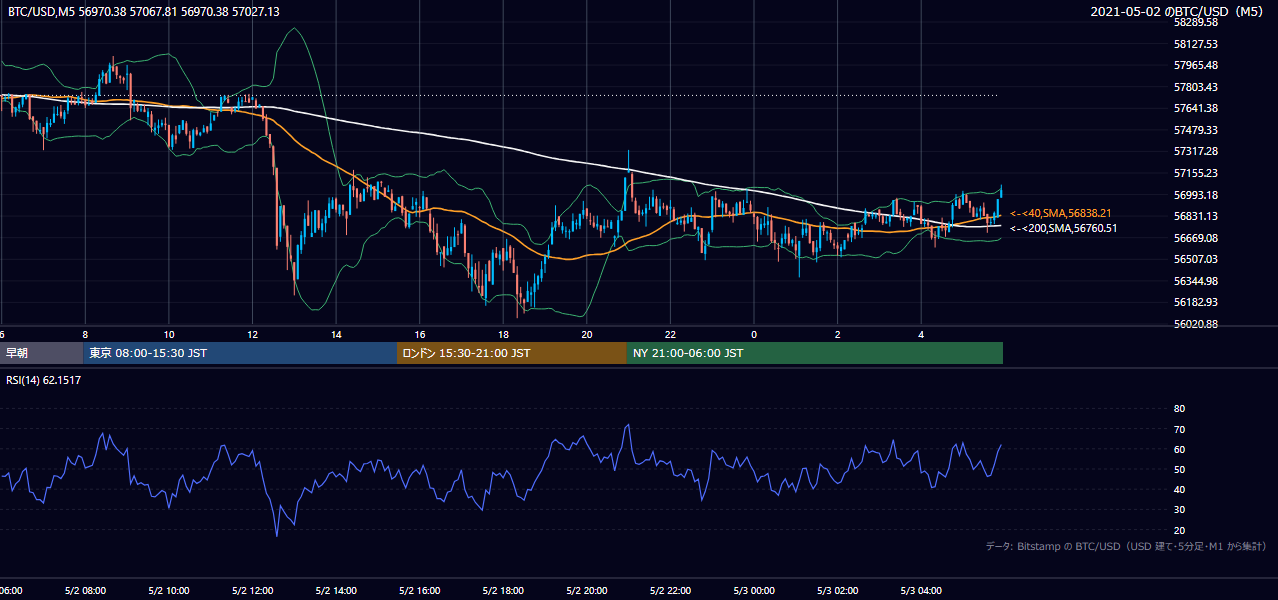Select the 東京 08:00-15:30 JST session bar
Viewport: 1278px width, 600px height.
(x=240, y=353)
